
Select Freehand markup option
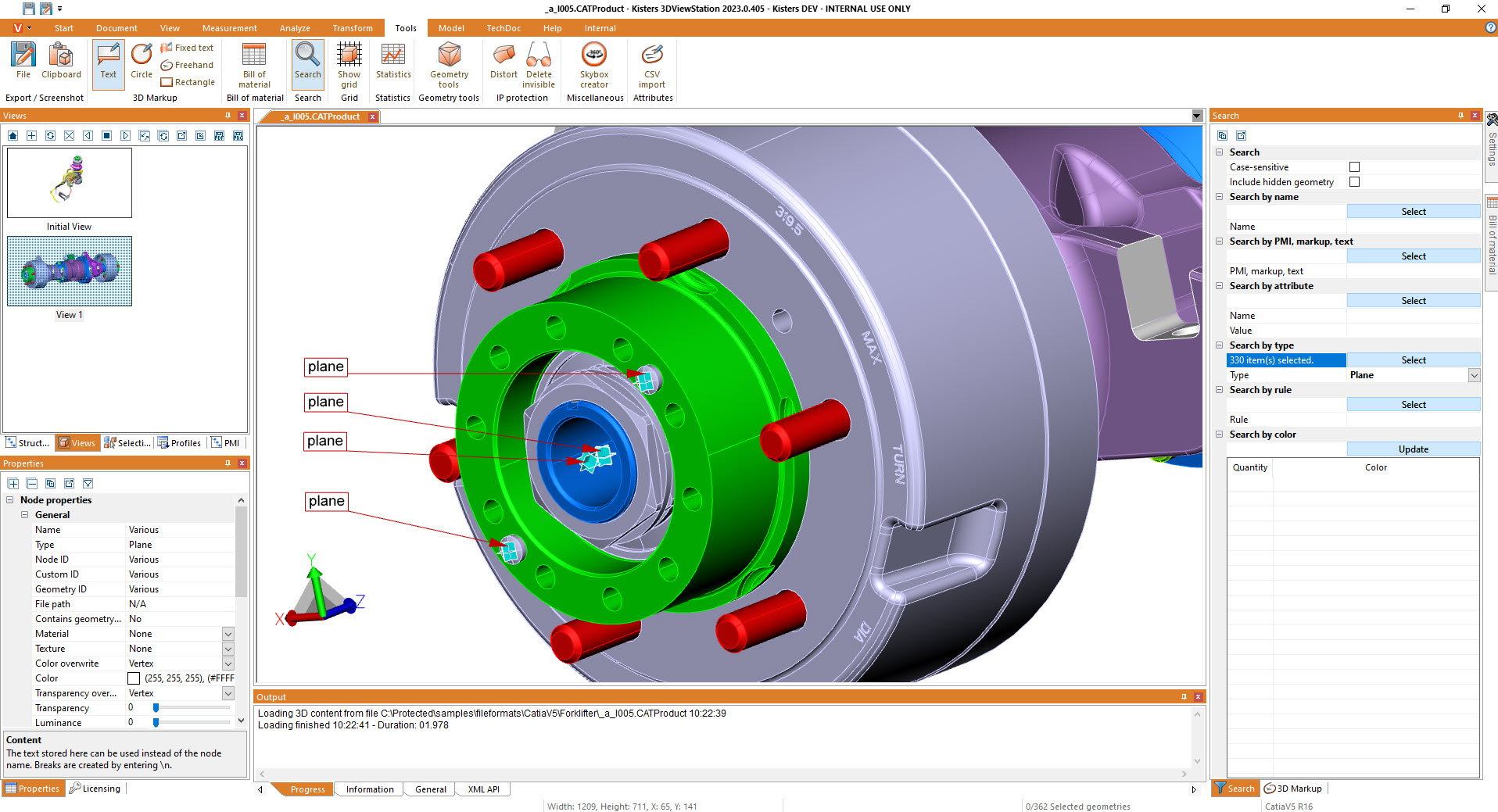187,65
